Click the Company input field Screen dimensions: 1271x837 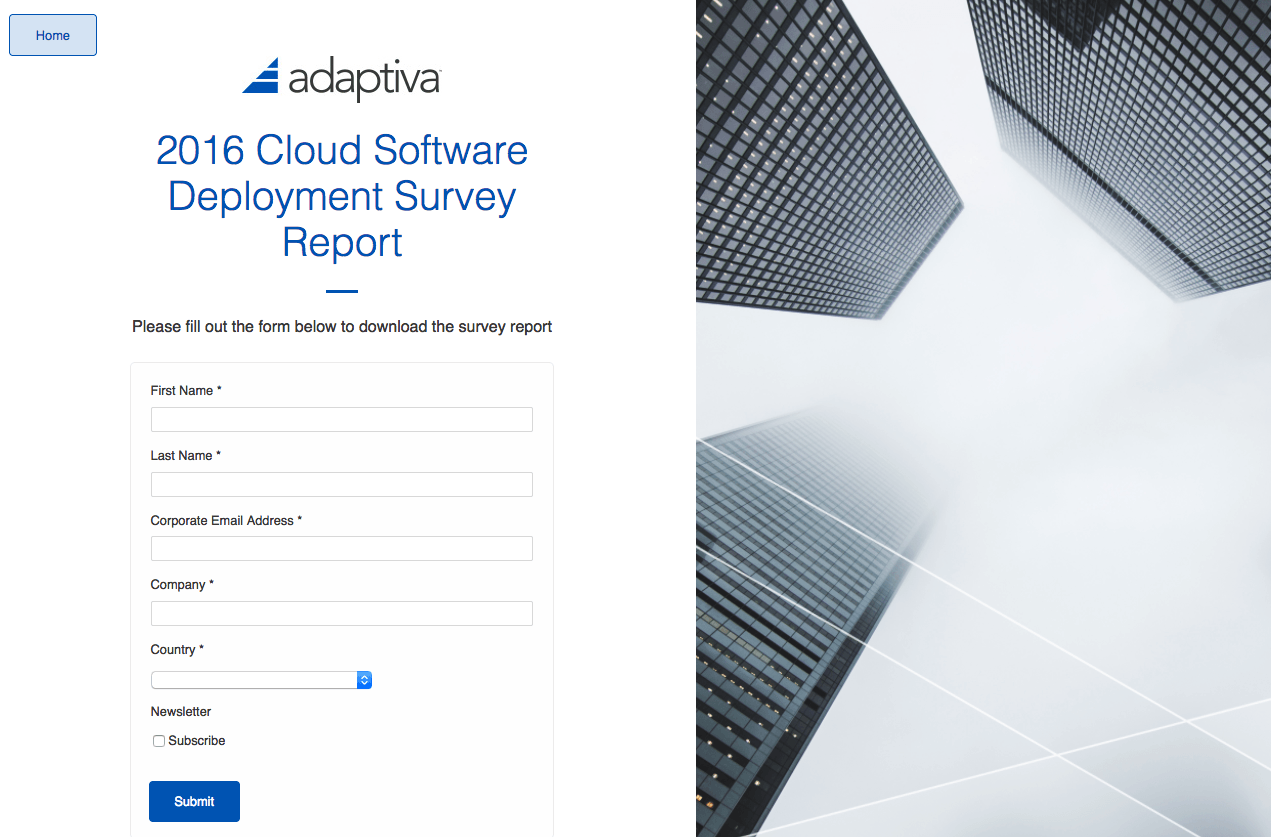[x=341, y=613]
